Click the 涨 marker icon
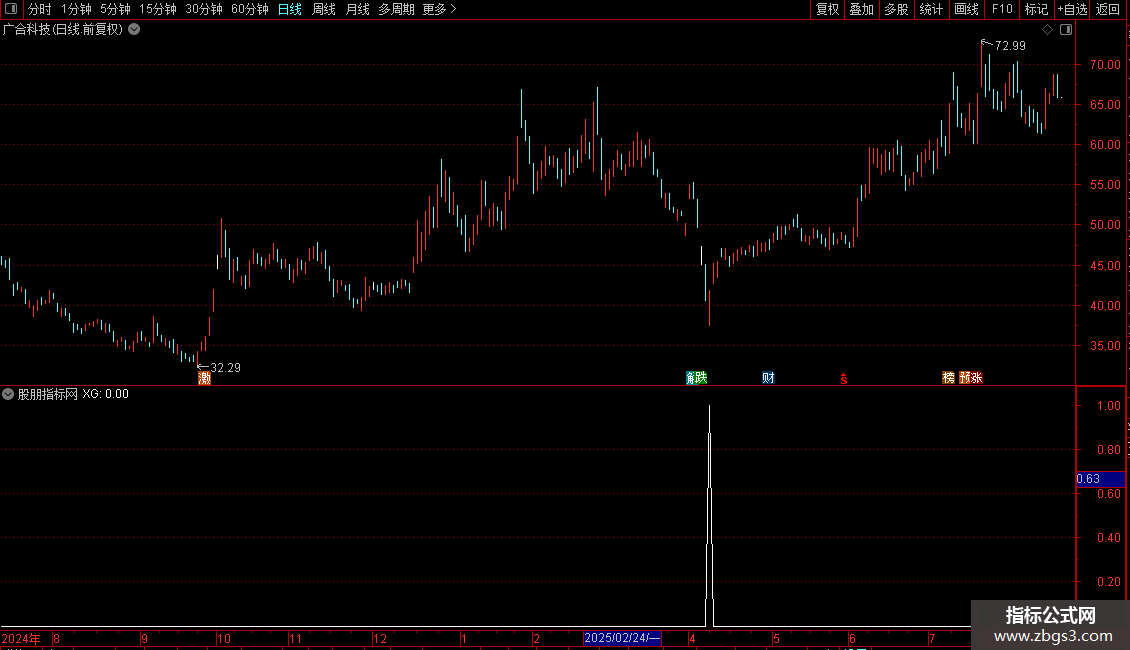 pyautogui.click(x=976, y=378)
